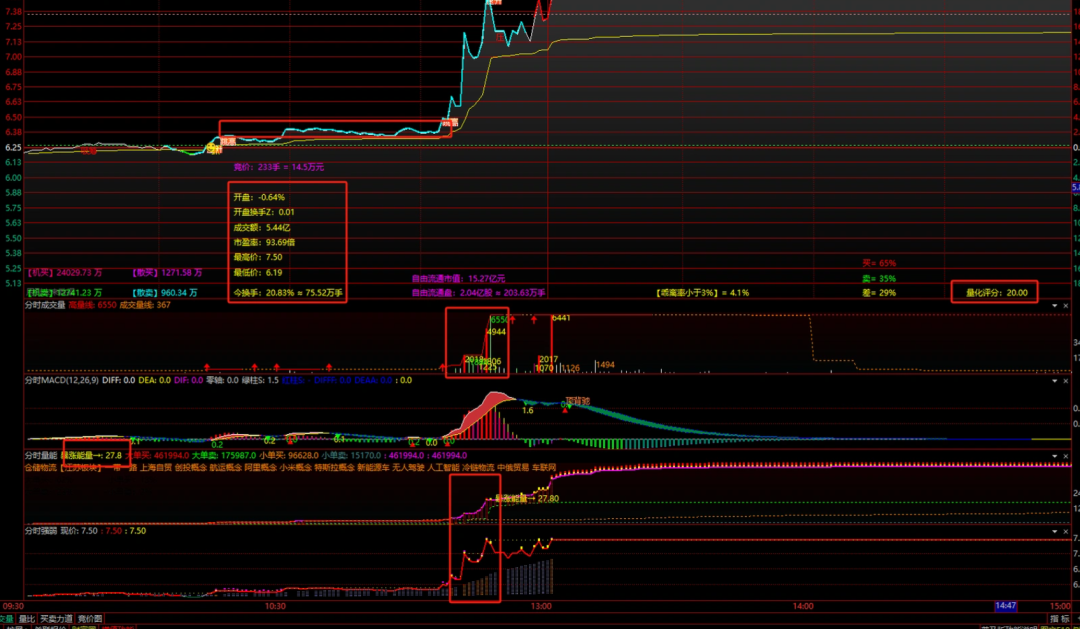Click the 今换手: 20.83% turnover line
The image size is (1080, 629).
coord(288,293)
